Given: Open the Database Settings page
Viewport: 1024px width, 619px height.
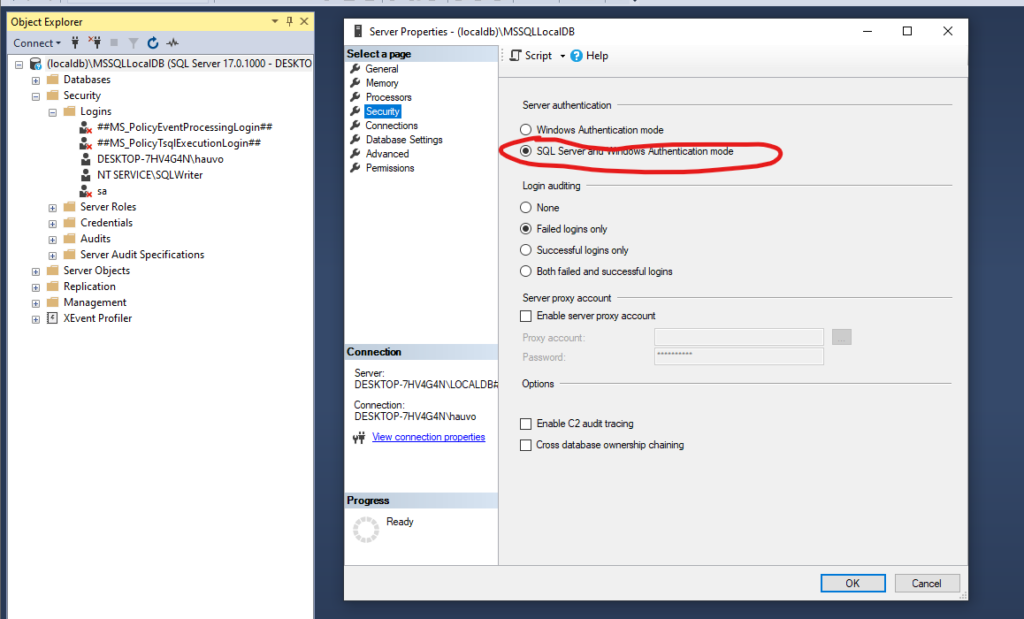Looking at the screenshot, I should (403, 140).
